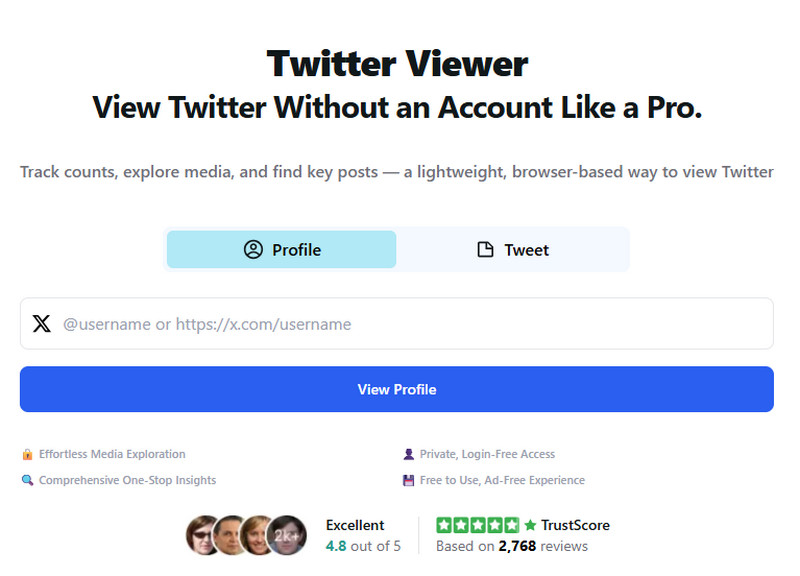800x576 pixels.
Task: Click the X logo in the search field
Action: (41, 324)
